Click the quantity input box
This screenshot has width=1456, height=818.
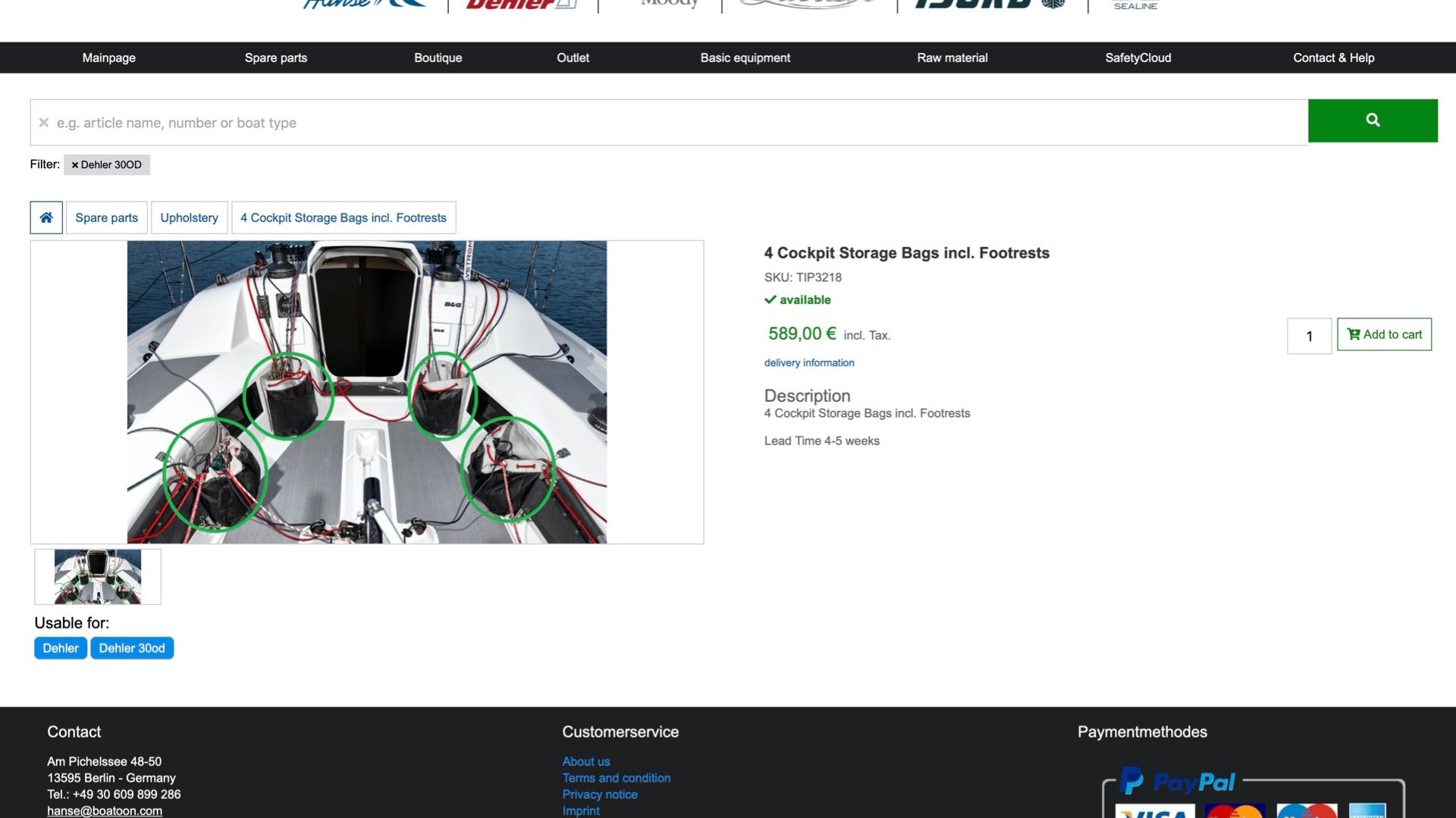[1309, 336]
